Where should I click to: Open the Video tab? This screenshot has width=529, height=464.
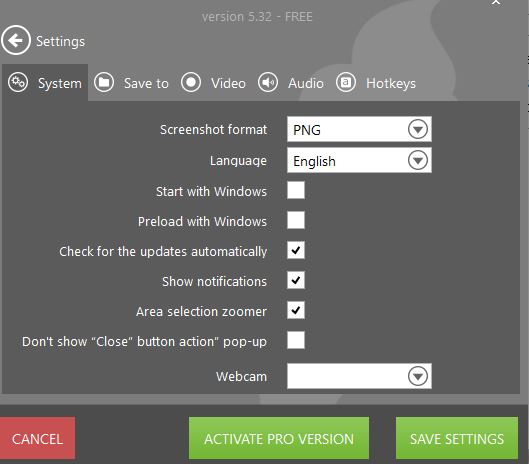214,83
